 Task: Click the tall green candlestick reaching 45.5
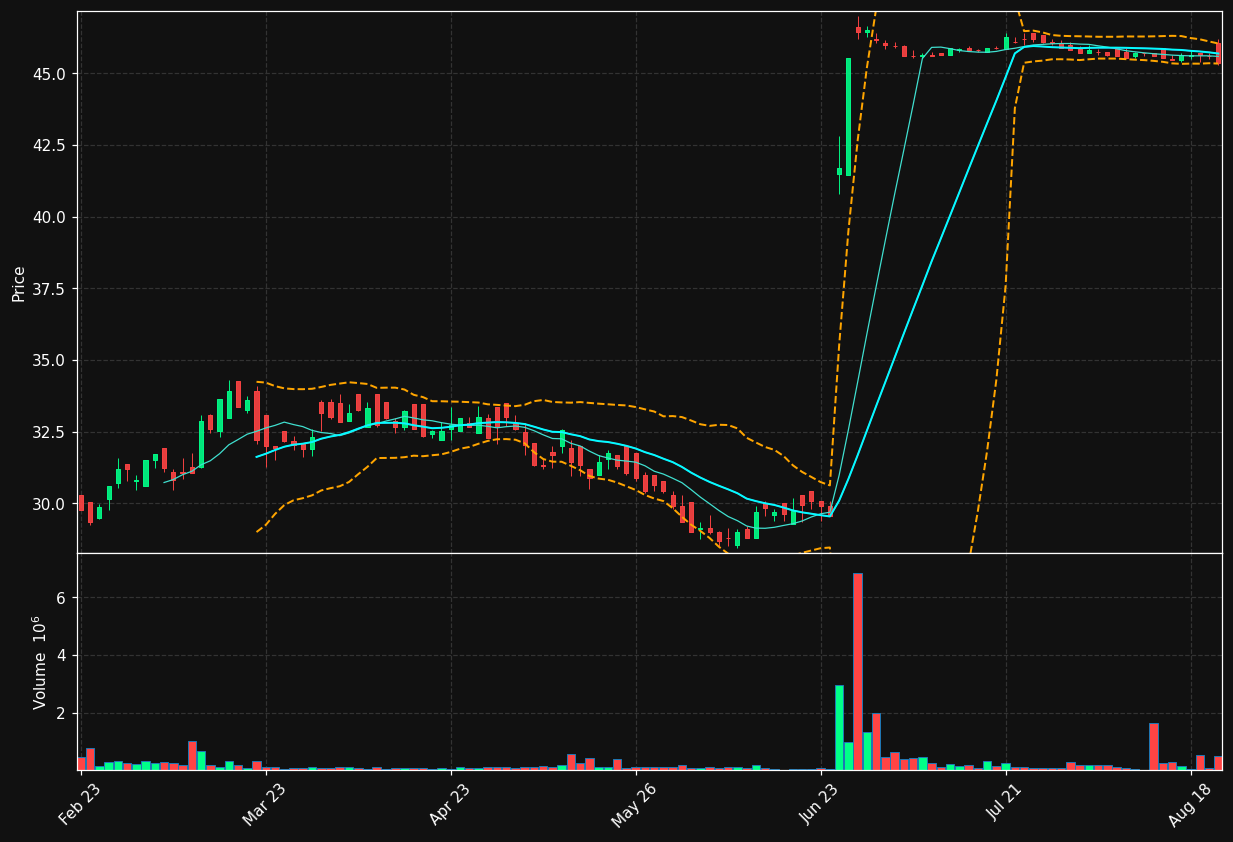[x=848, y=117]
